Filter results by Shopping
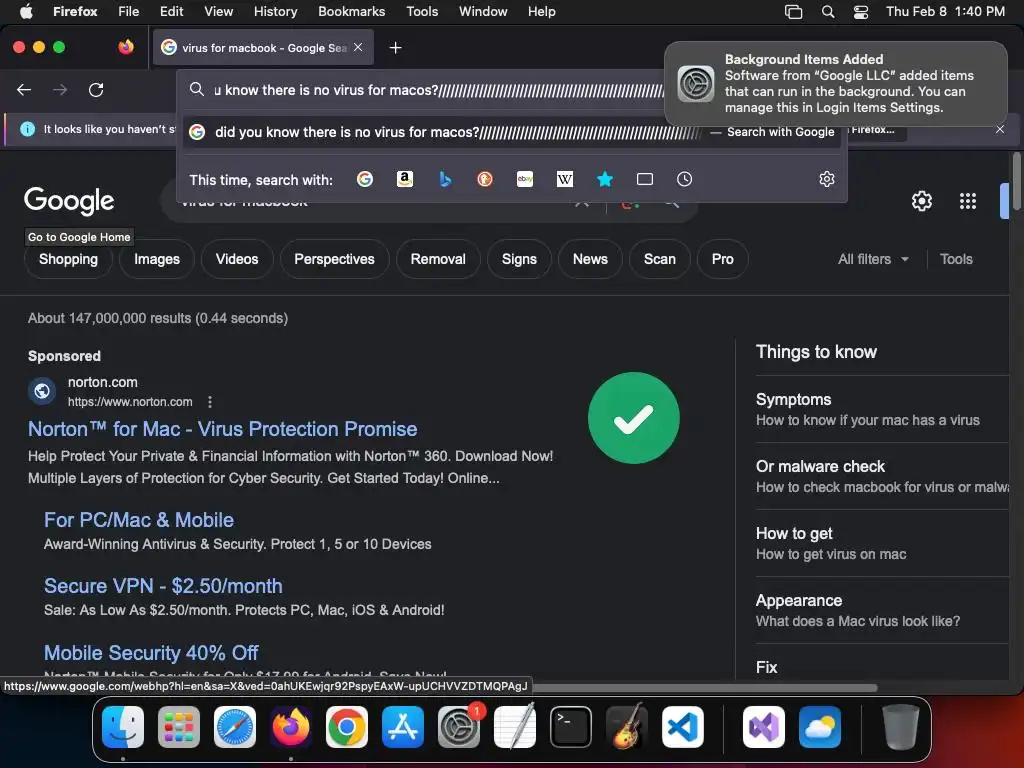The height and width of the screenshot is (768, 1024). 69,259
